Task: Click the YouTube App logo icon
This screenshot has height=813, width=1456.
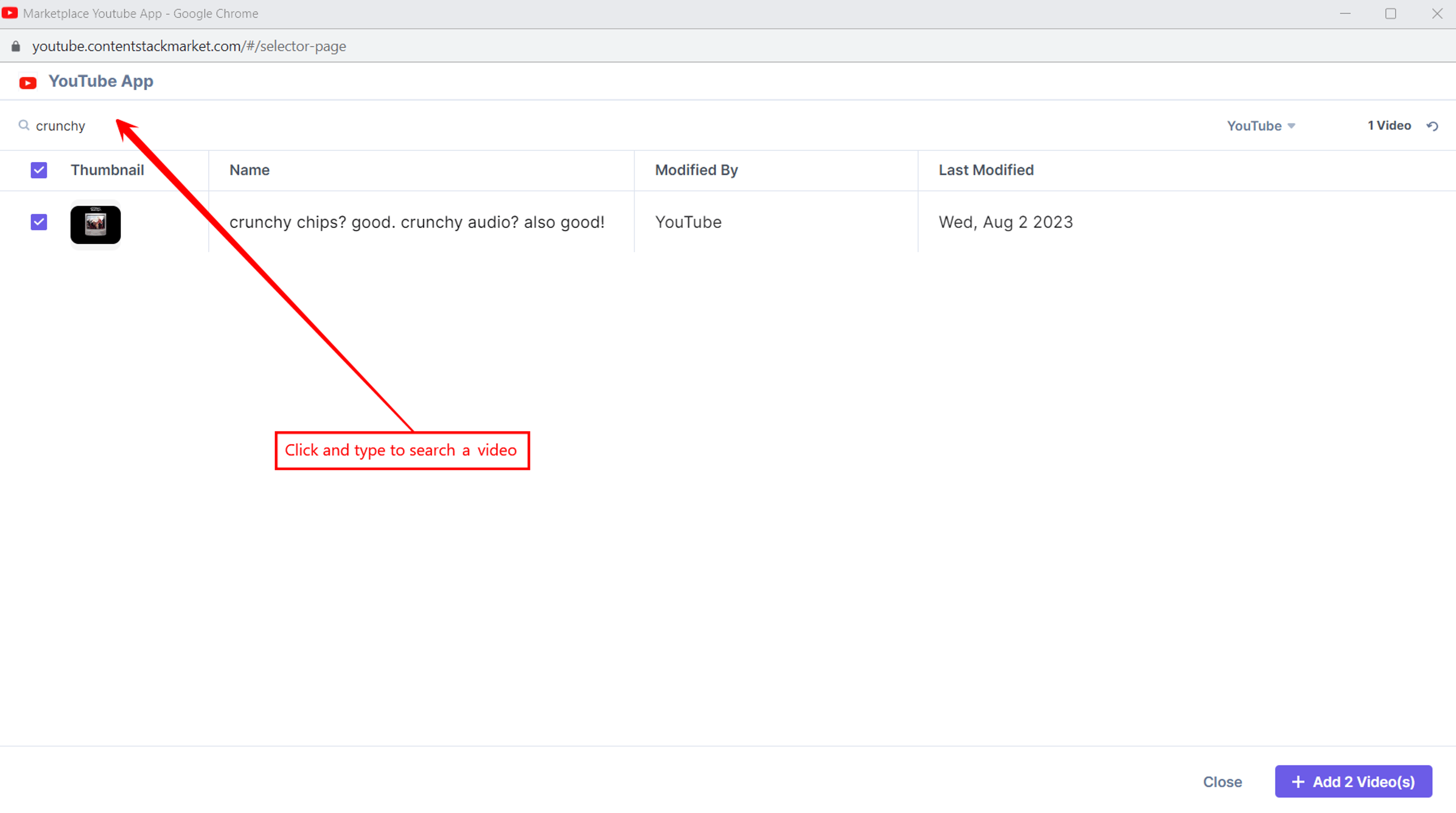Action: [x=28, y=83]
